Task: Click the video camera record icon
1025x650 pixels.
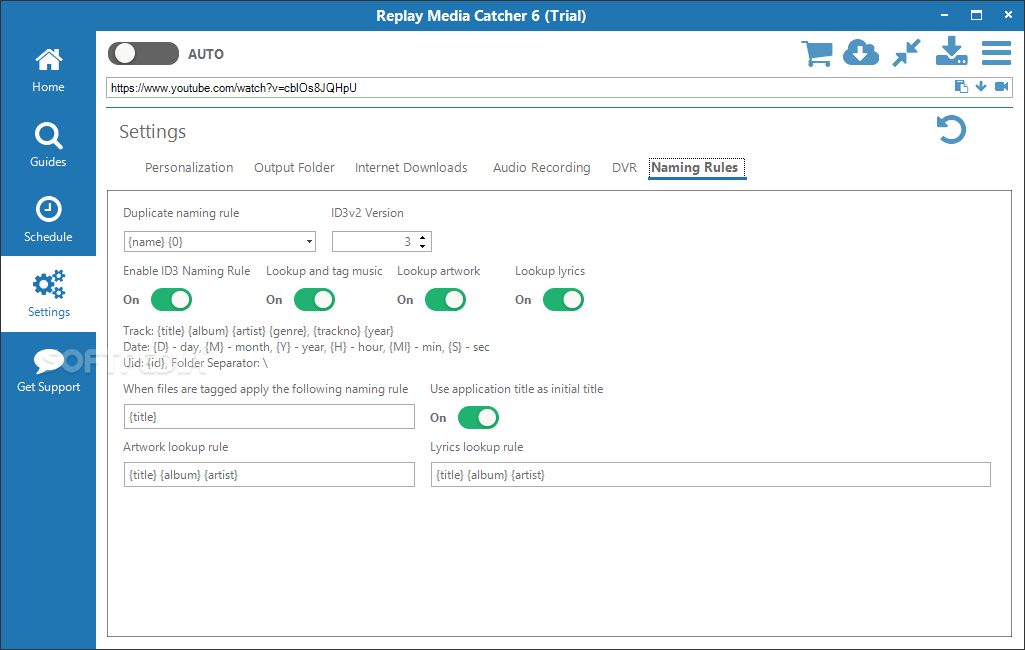Action: 1001,86
